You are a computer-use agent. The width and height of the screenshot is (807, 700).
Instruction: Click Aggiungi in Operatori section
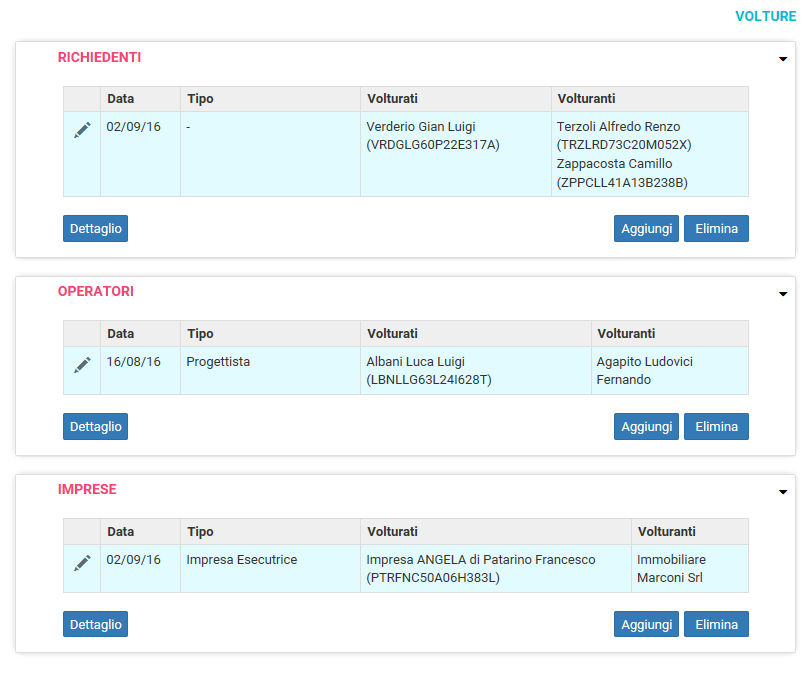coord(646,426)
